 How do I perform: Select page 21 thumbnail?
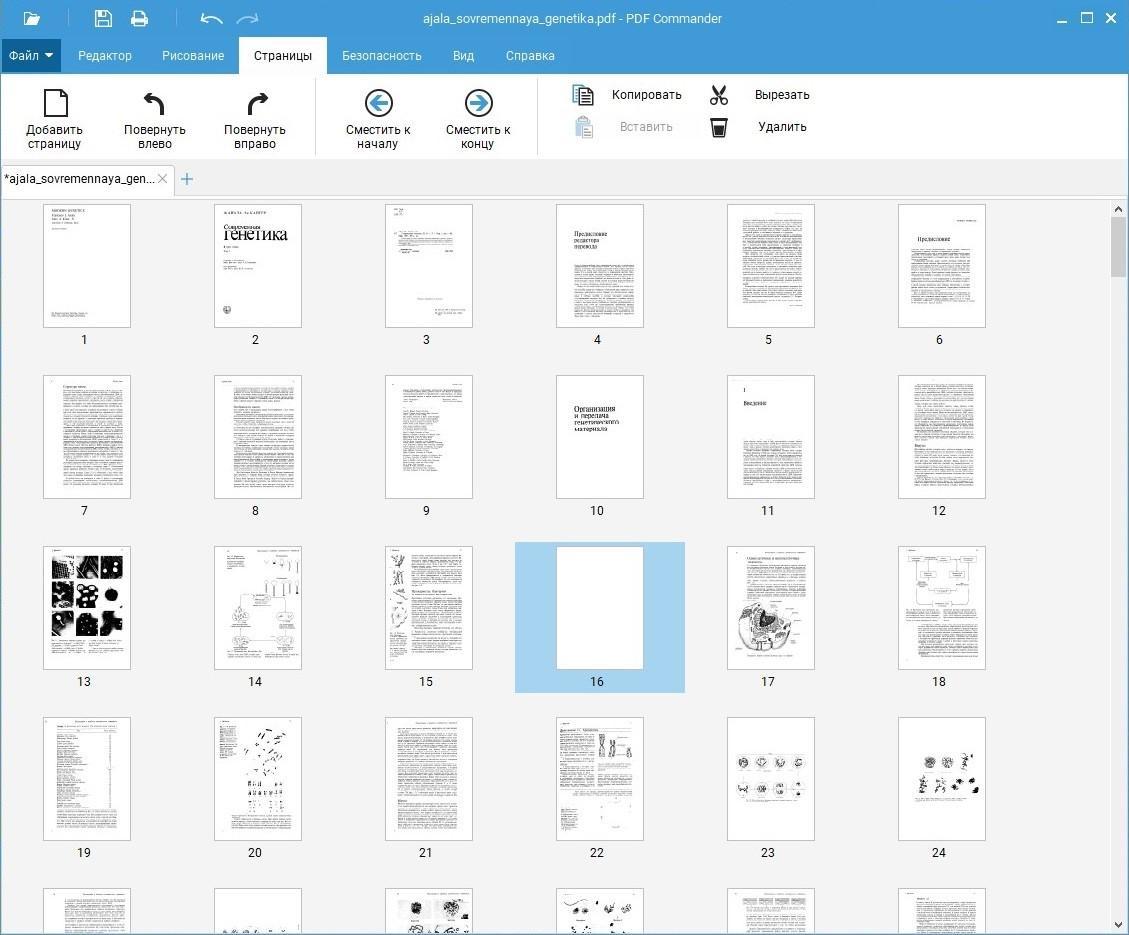[428, 779]
